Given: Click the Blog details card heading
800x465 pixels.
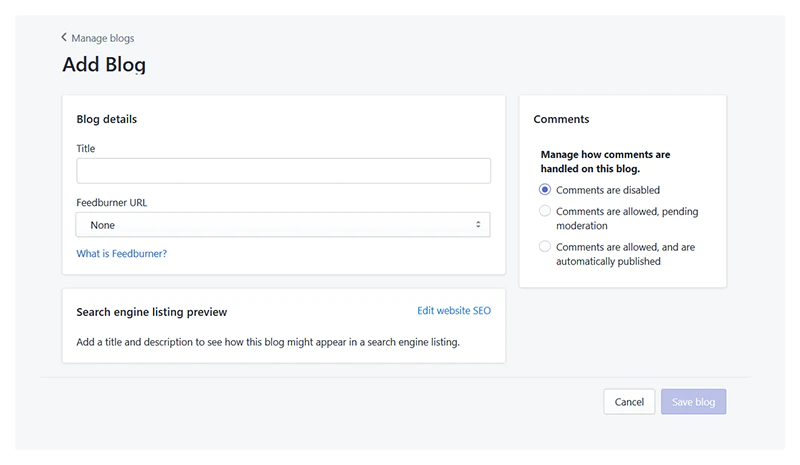Looking at the screenshot, I should (x=107, y=119).
